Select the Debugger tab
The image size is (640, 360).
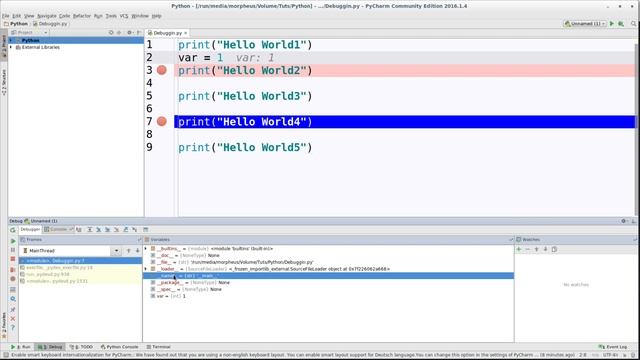point(30,229)
